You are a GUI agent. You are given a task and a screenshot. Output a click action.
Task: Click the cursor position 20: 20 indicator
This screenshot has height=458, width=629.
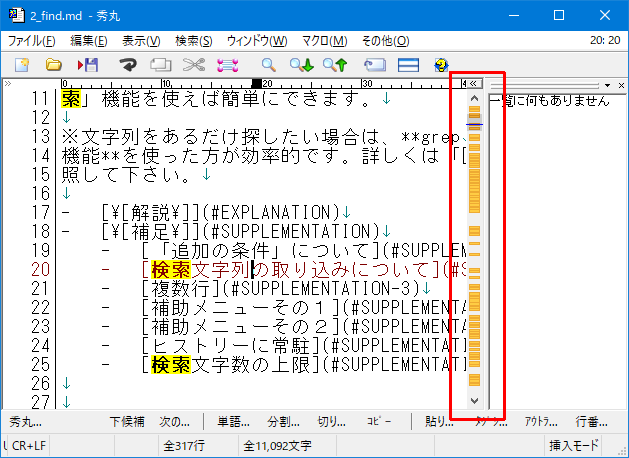(x=605, y=40)
